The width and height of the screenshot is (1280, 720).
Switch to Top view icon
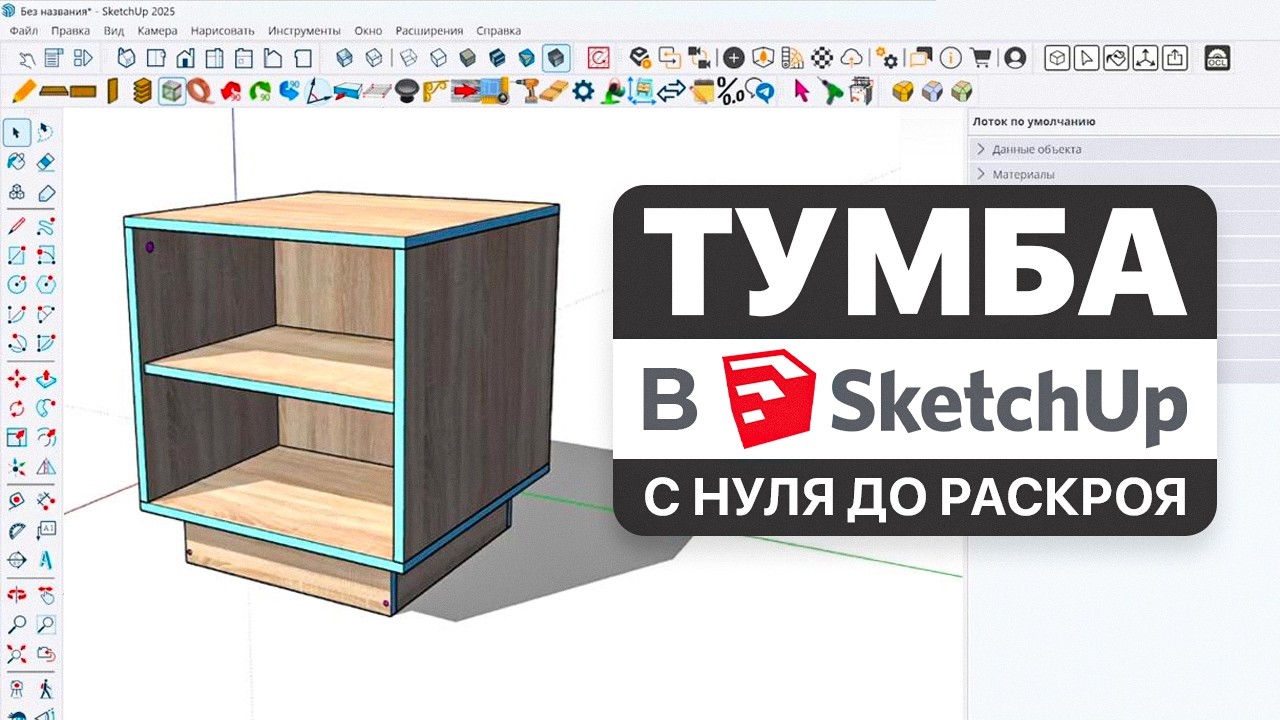click(x=156, y=58)
